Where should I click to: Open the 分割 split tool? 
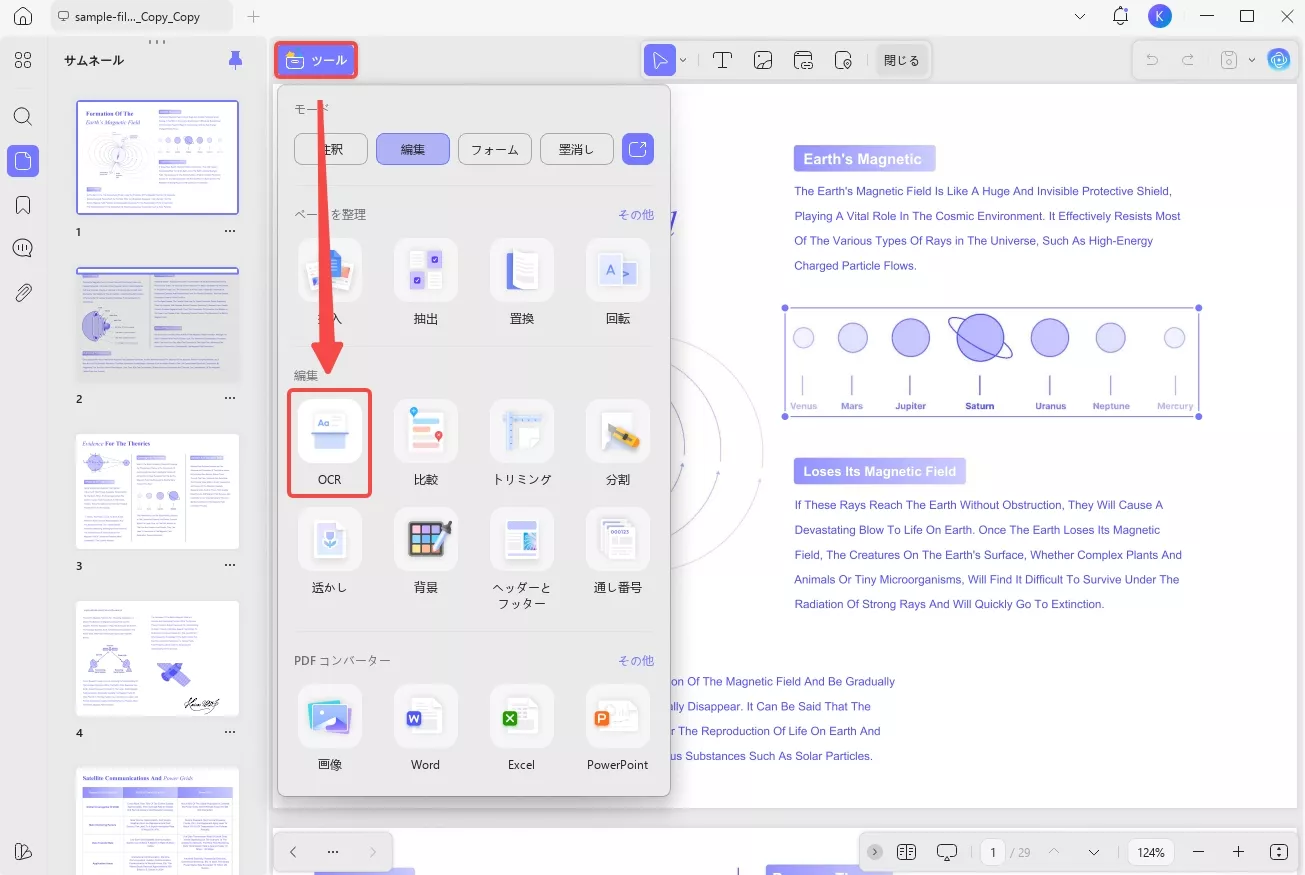(617, 443)
